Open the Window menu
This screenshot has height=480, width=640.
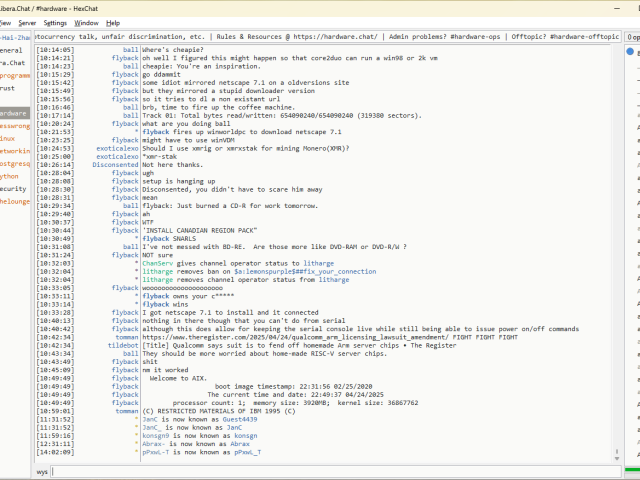(x=87, y=22)
